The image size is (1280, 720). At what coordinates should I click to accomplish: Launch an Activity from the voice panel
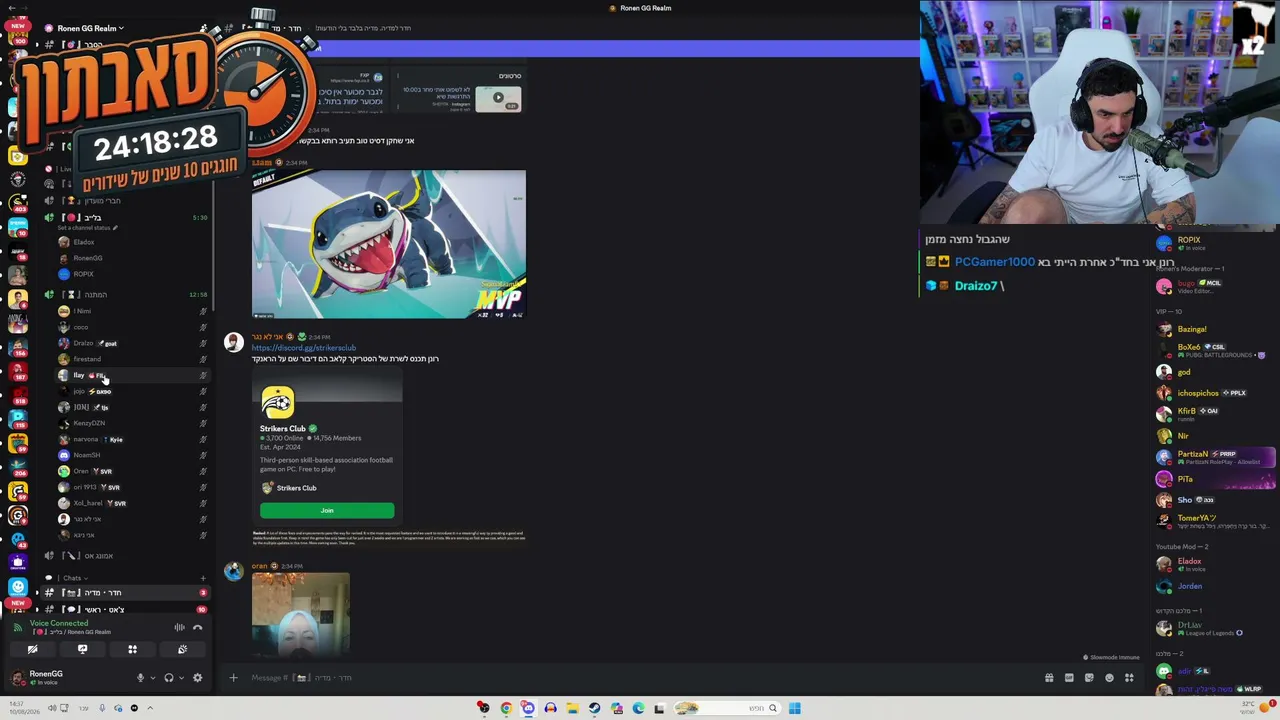click(132, 650)
